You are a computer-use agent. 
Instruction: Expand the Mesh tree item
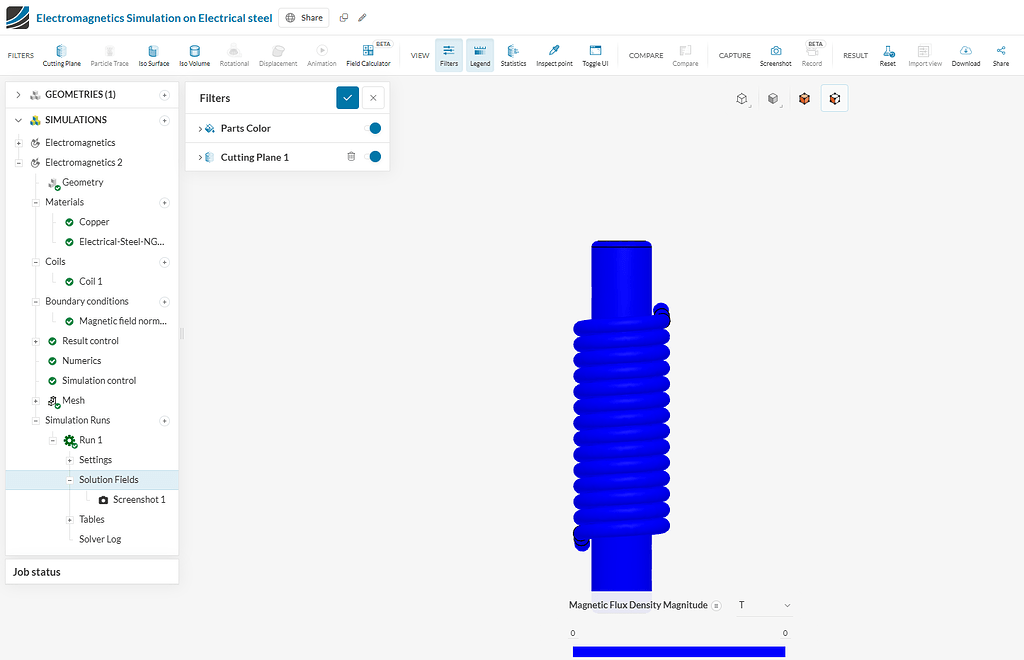(x=35, y=400)
